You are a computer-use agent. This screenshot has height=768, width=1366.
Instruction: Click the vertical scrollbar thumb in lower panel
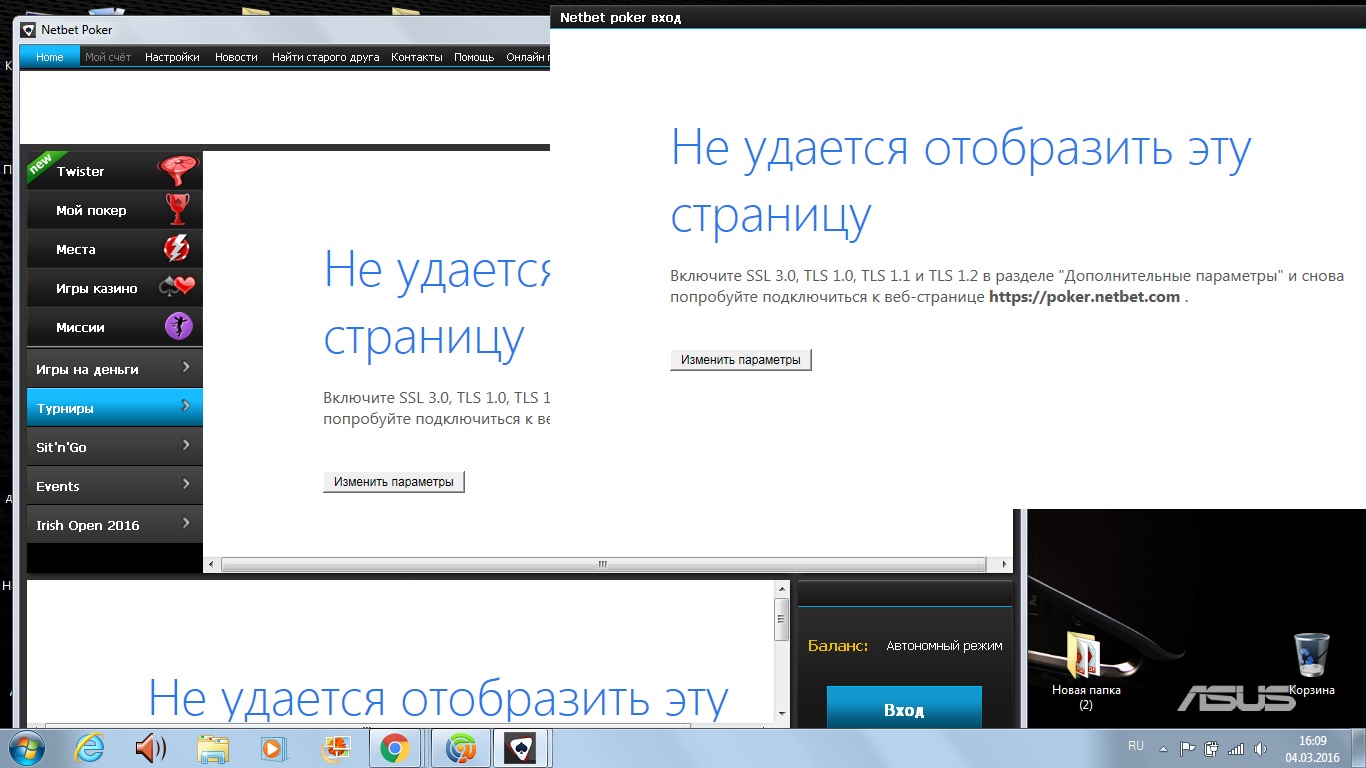782,620
